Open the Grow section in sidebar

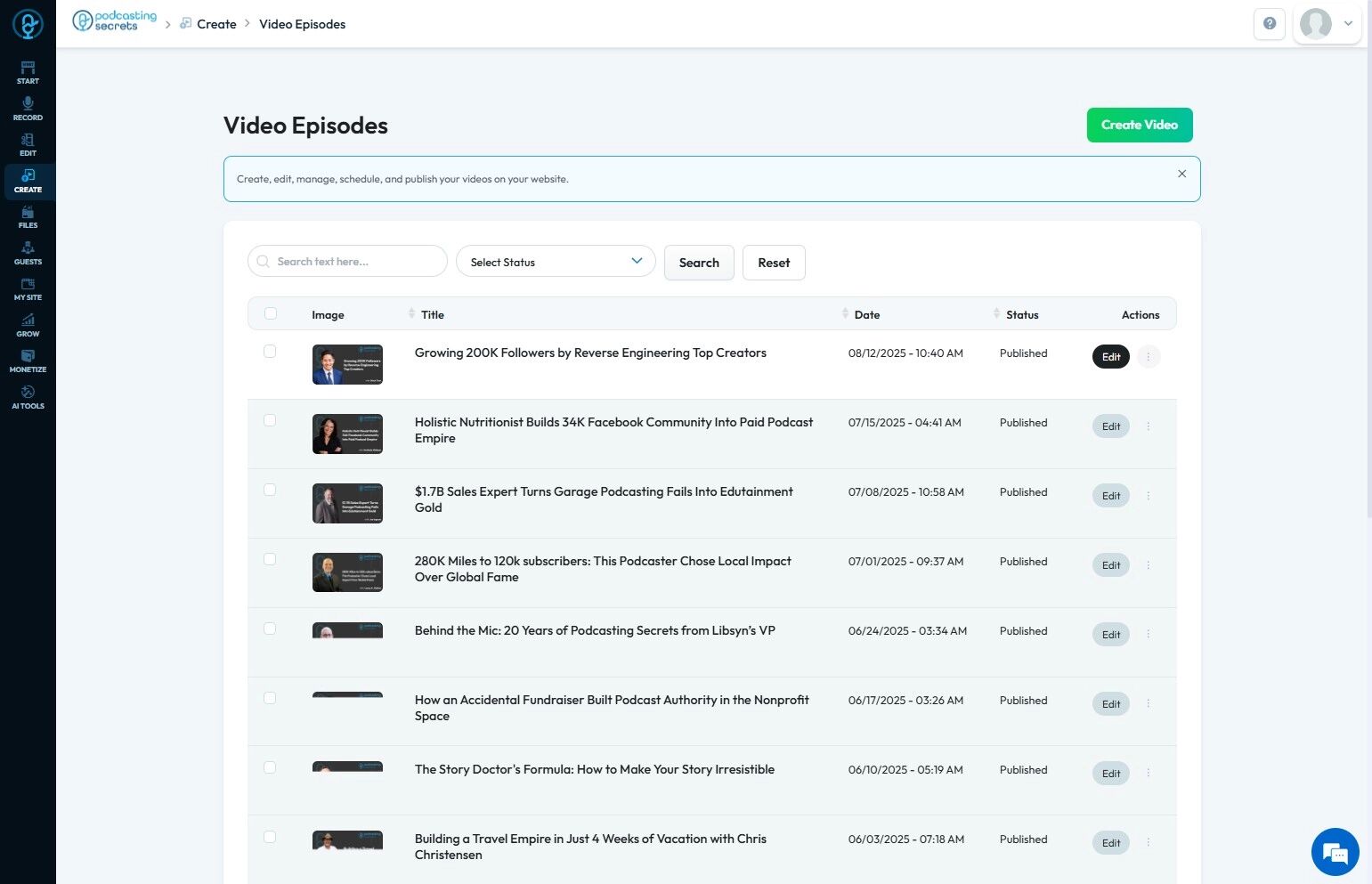tap(28, 325)
